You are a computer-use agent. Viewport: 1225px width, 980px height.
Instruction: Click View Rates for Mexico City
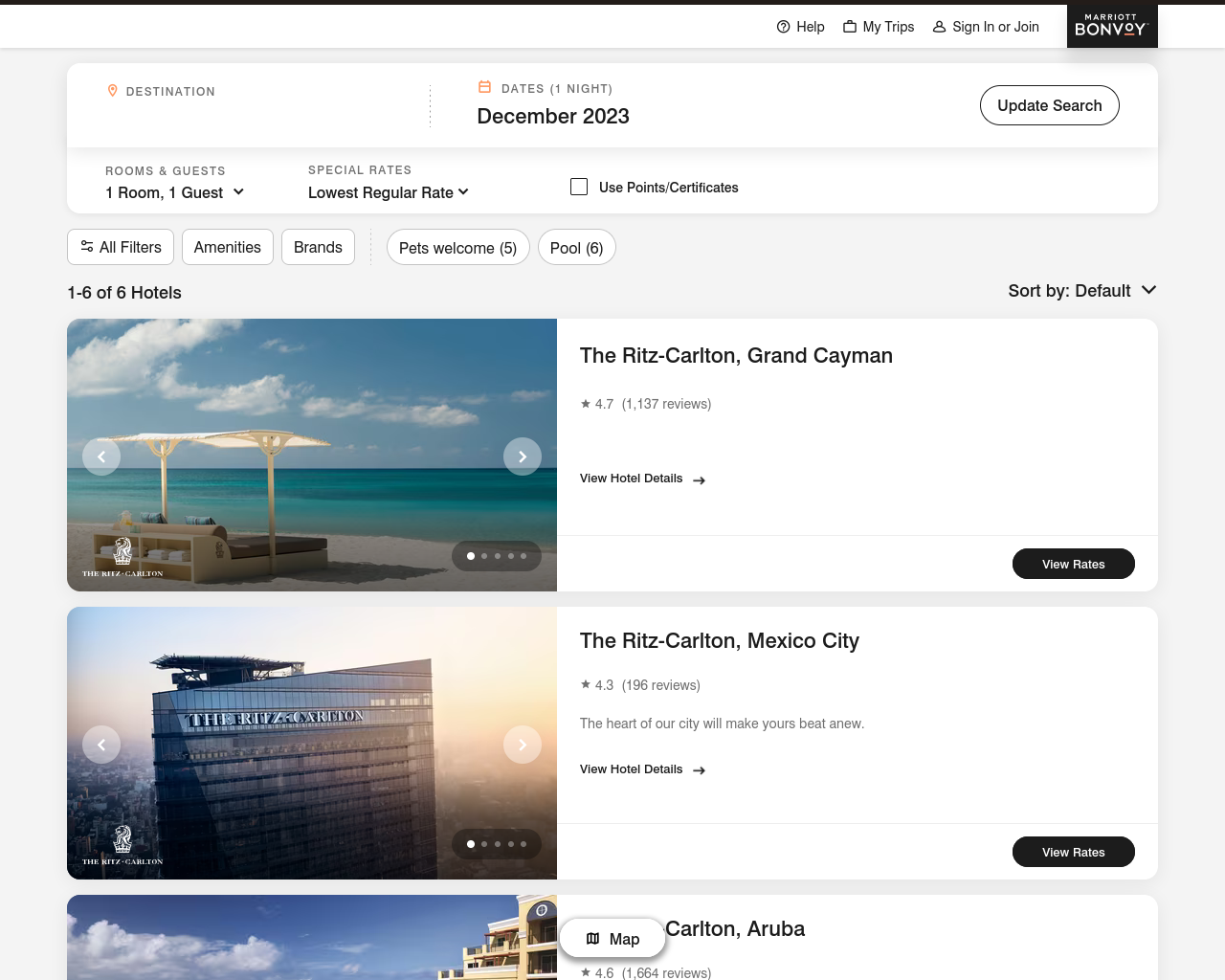point(1074,852)
